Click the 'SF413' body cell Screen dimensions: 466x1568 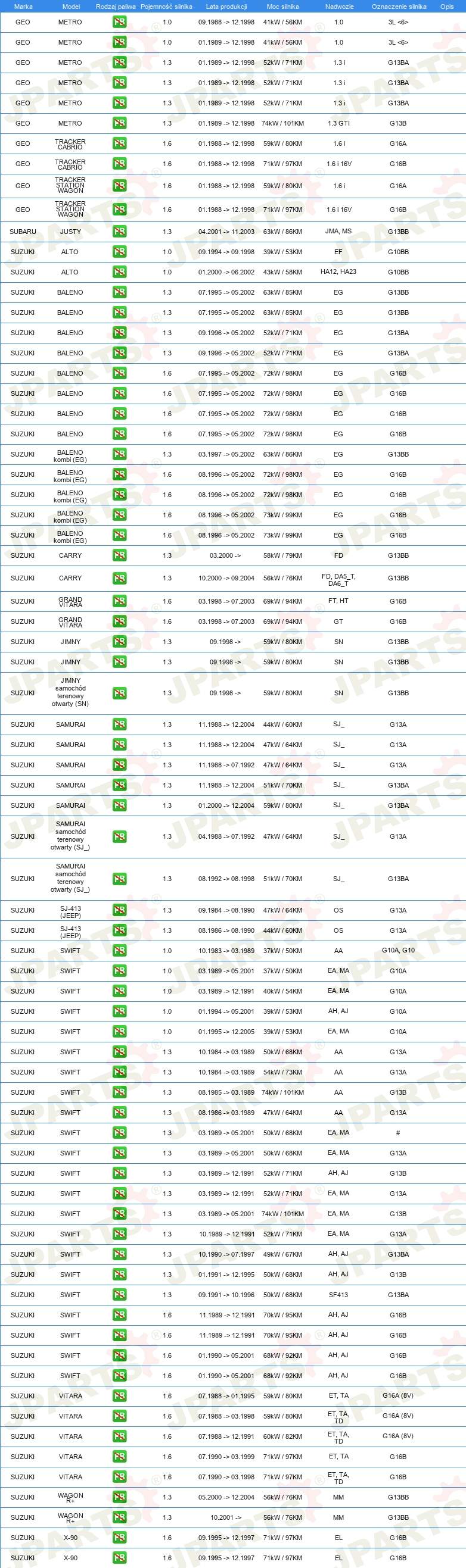(338, 1295)
